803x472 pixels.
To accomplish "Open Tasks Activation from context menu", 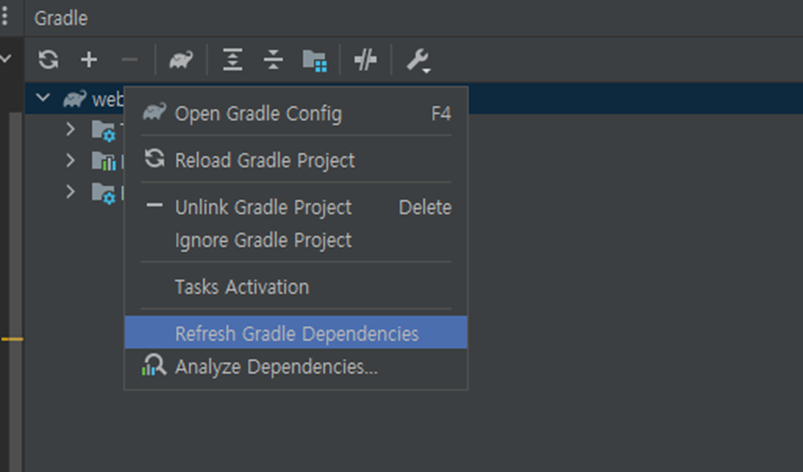I will point(296,287).
